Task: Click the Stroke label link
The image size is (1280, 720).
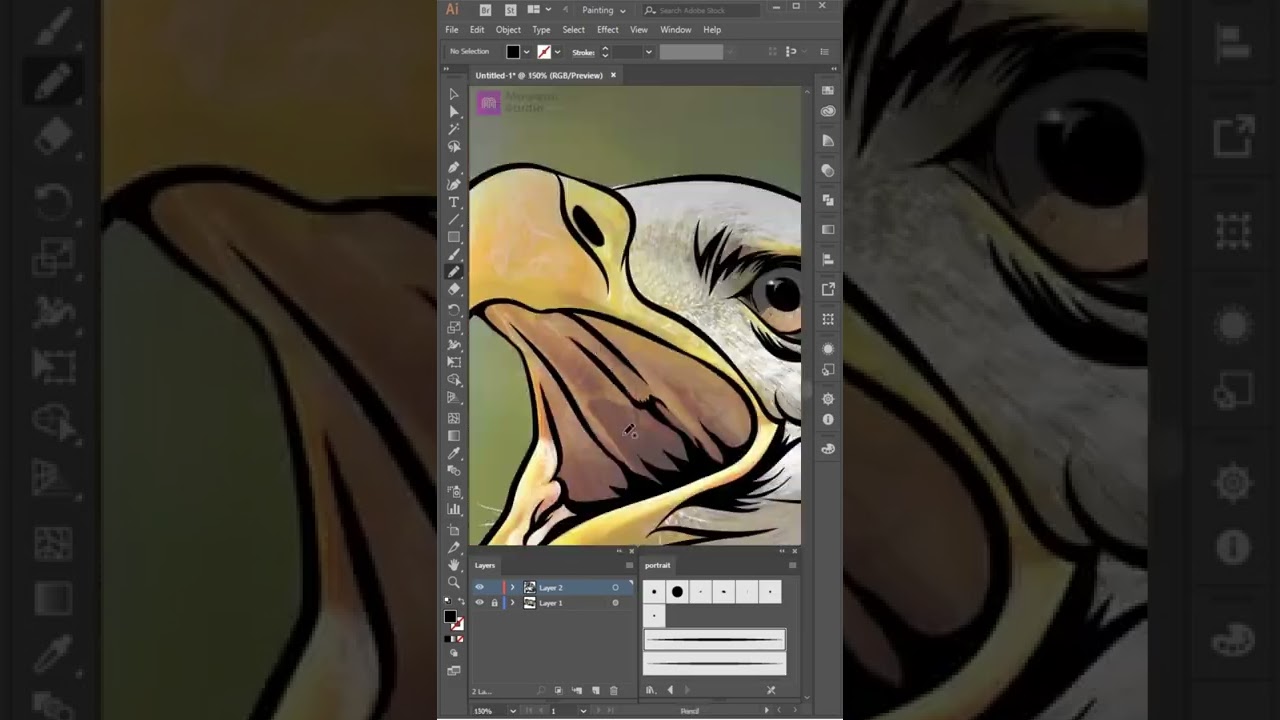Action: pyautogui.click(x=583, y=52)
